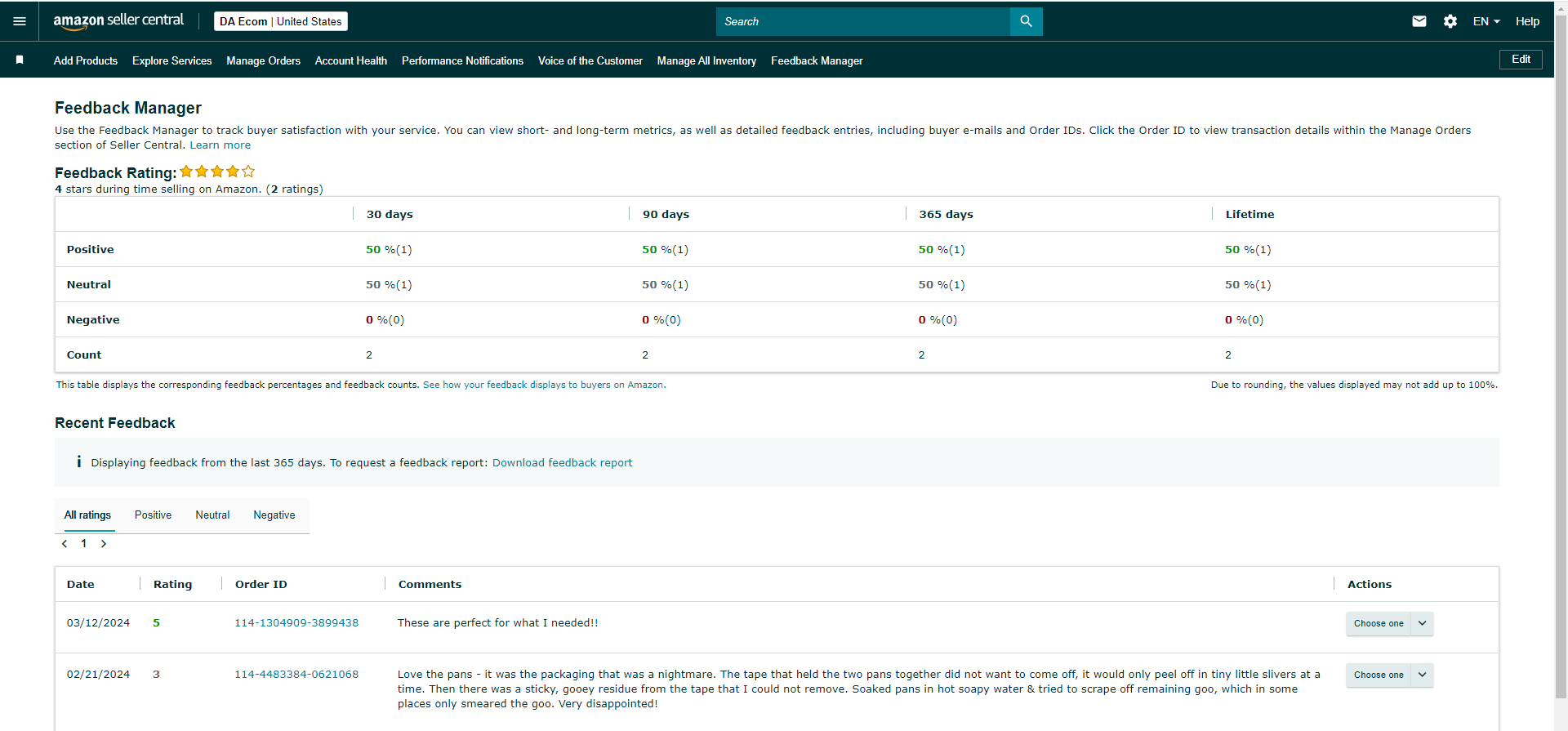Viewport: 1568px width, 731px height.
Task: Open the messages envelope icon
Action: pyautogui.click(x=1419, y=21)
